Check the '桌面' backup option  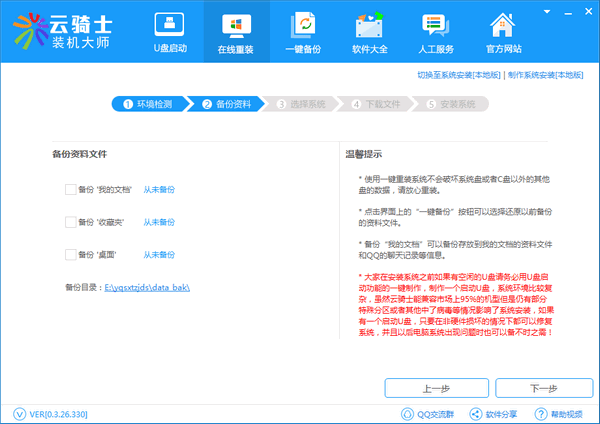point(70,254)
